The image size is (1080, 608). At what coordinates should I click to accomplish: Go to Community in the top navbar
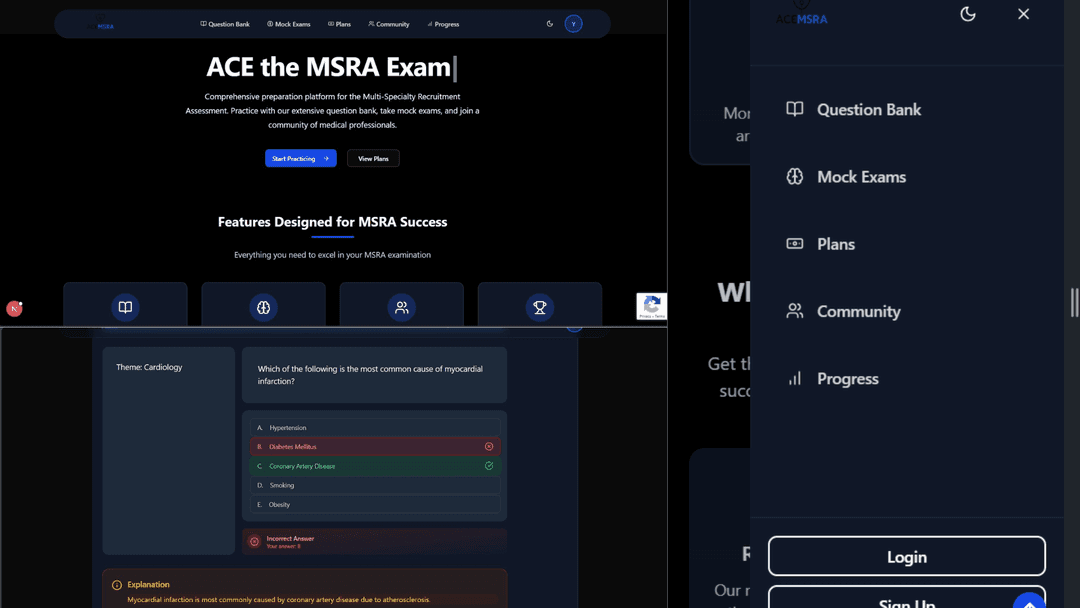pyautogui.click(x=389, y=24)
